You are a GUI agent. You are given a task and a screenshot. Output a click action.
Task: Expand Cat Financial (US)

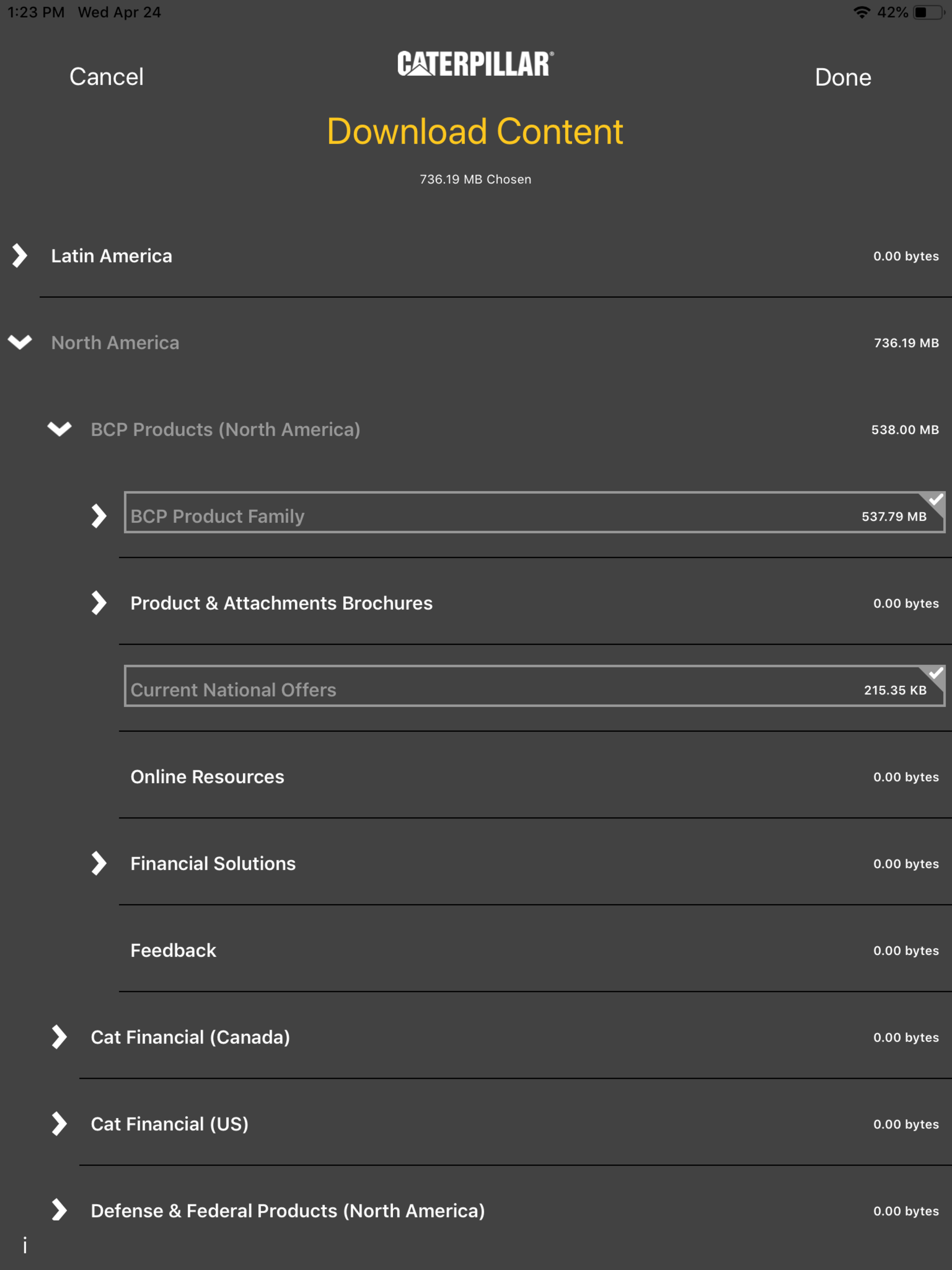(59, 1123)
